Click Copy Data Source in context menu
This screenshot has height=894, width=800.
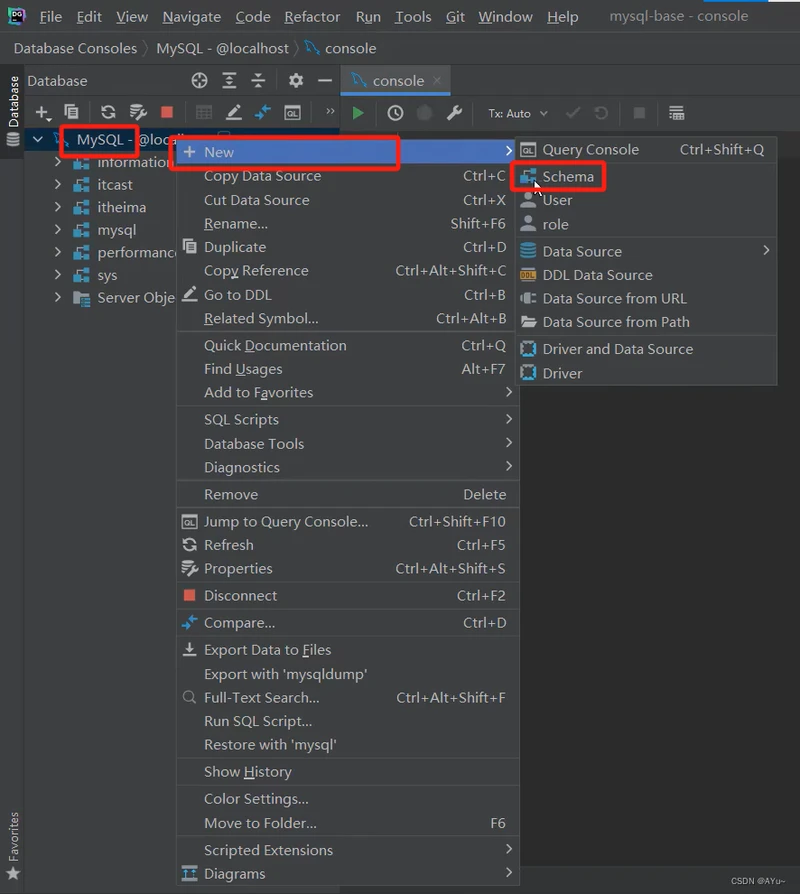348,176
